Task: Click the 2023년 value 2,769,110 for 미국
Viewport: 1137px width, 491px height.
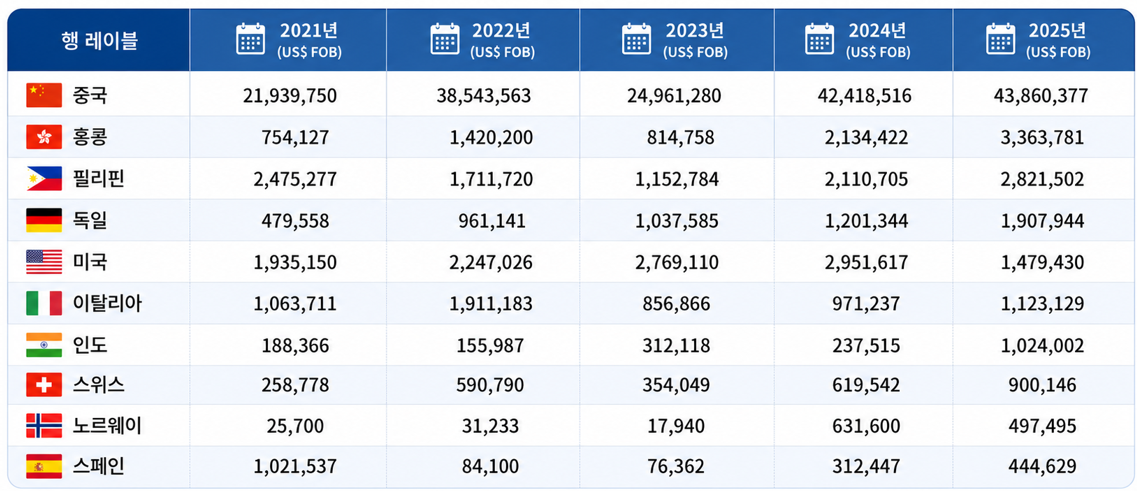Action: pyautogui.click(x=677, y=262)
